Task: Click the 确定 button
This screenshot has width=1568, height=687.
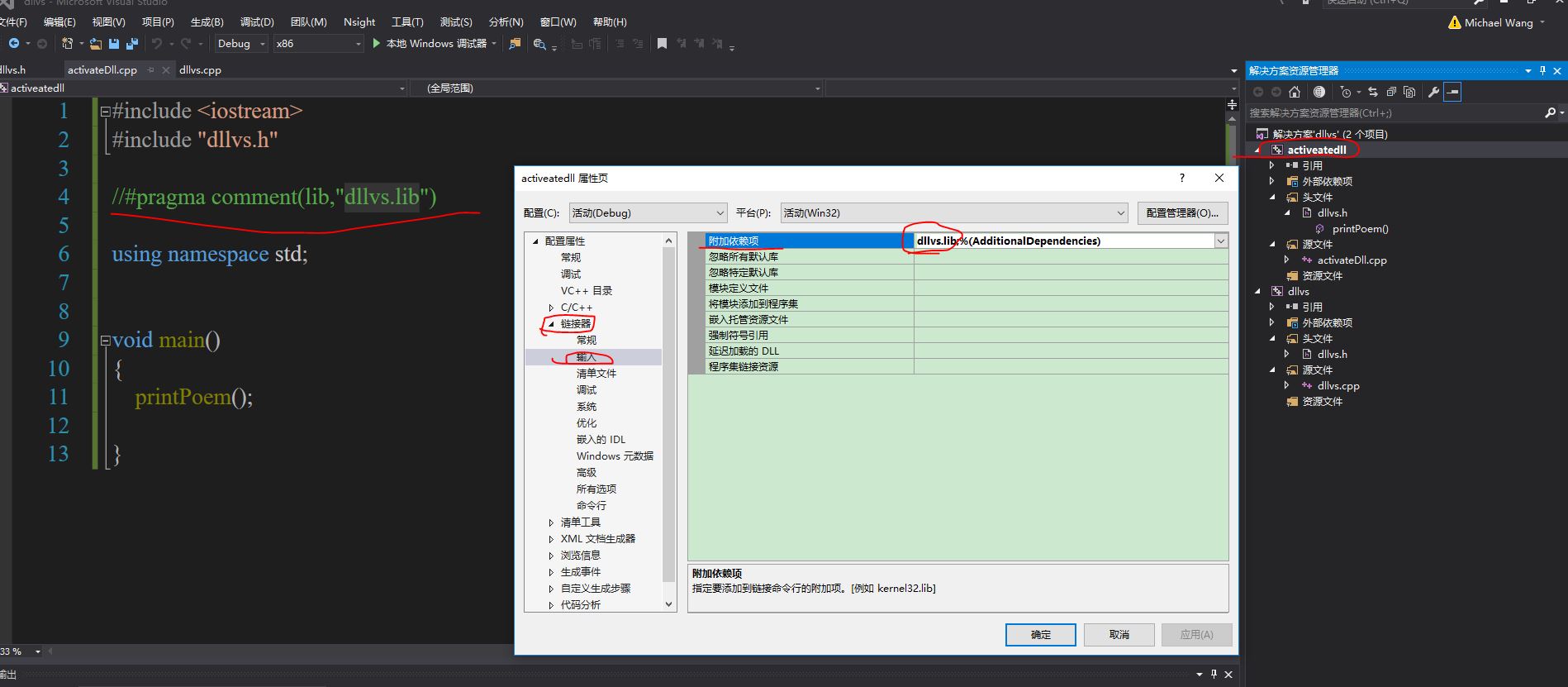Action: coord(1041,635)
